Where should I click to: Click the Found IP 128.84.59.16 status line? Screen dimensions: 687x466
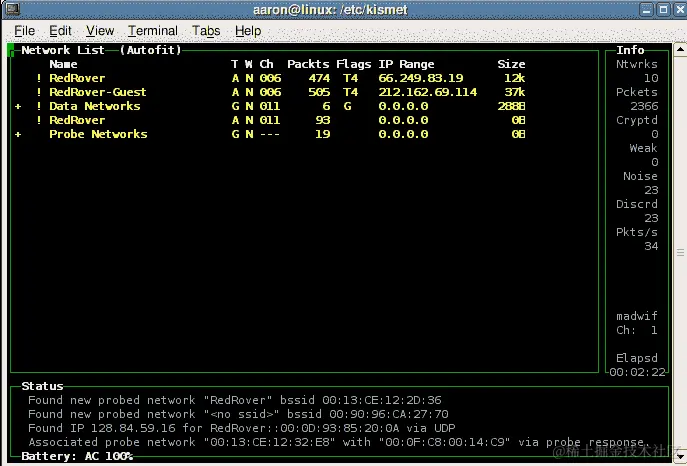pos(242,428)
